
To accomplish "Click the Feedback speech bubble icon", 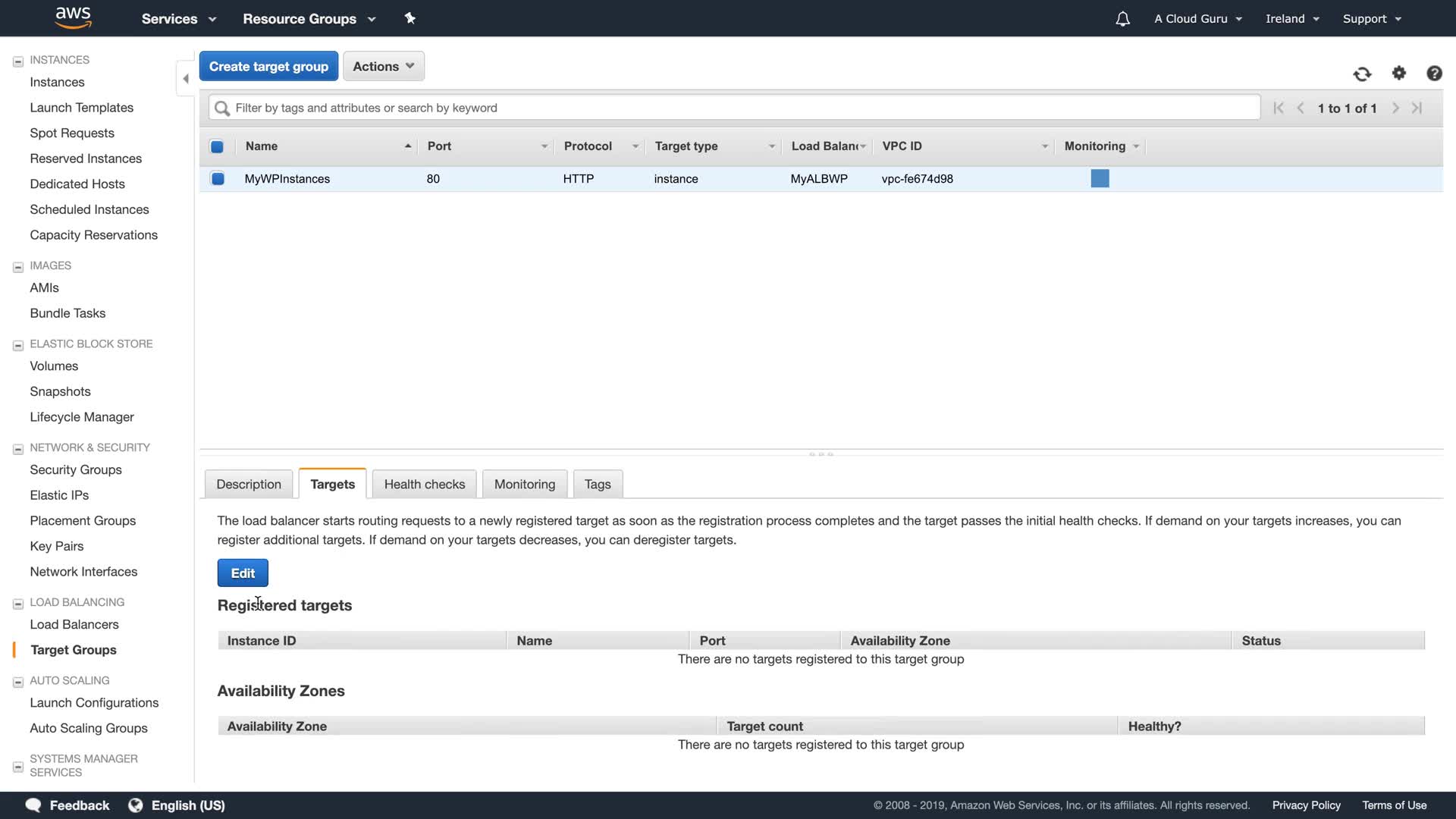I will 33,805.
